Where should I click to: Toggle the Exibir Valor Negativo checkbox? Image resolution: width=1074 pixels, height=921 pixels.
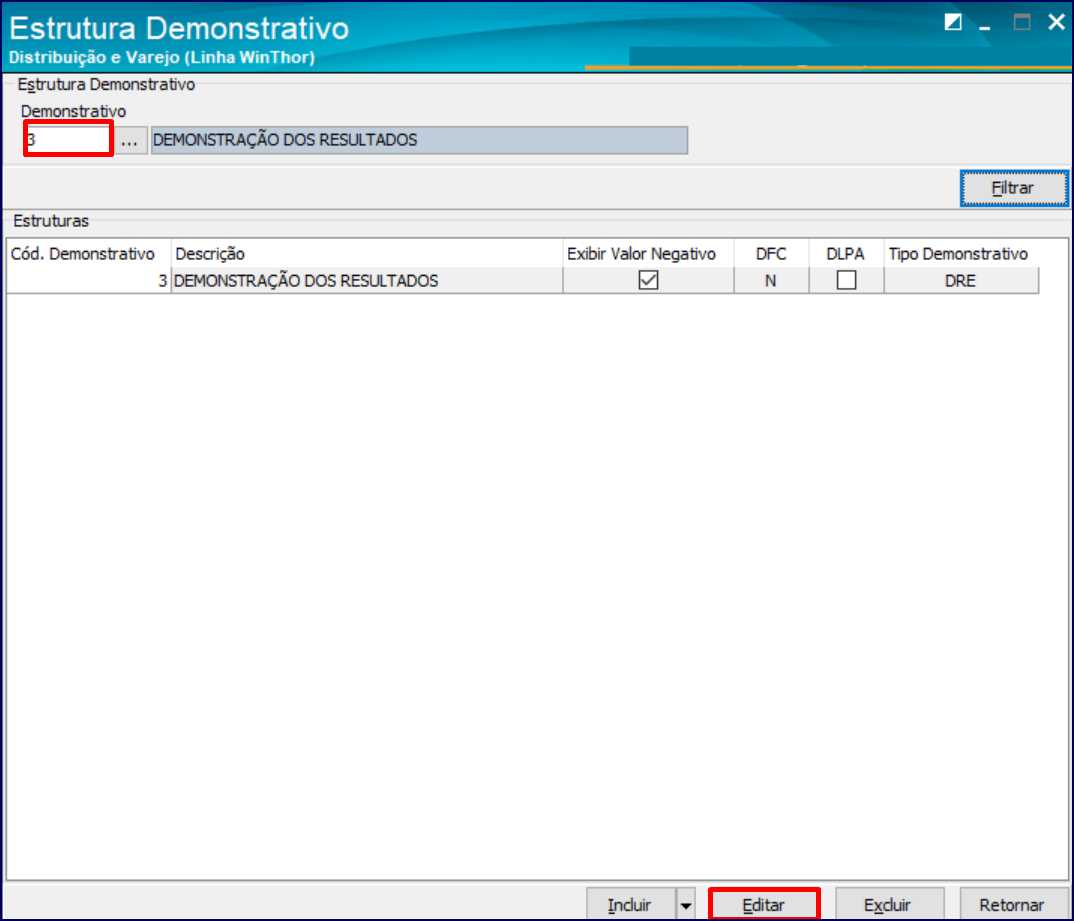pos(648,280)
